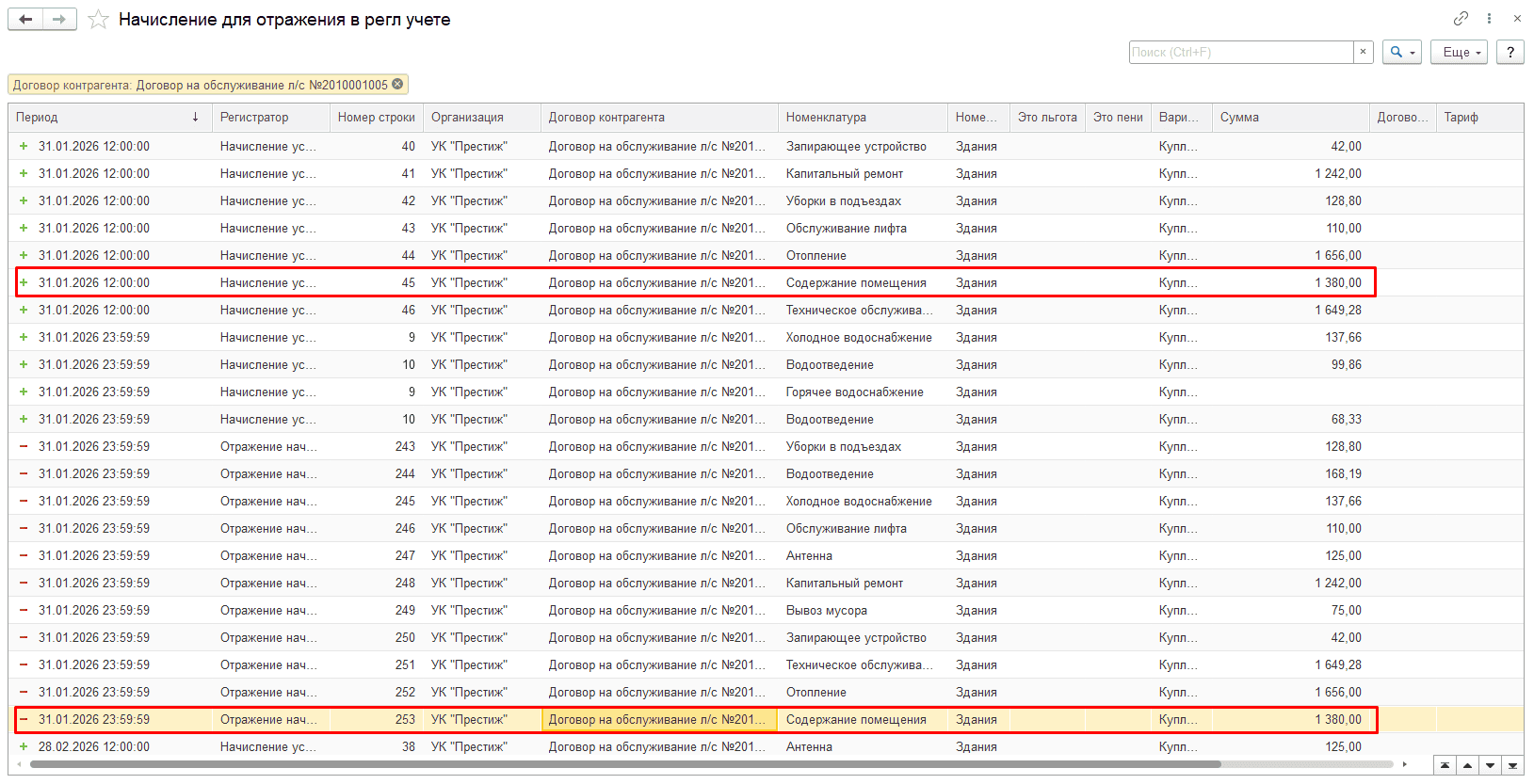
Task: Click into the Поиск search field
Action: [x=1240, y=53]
